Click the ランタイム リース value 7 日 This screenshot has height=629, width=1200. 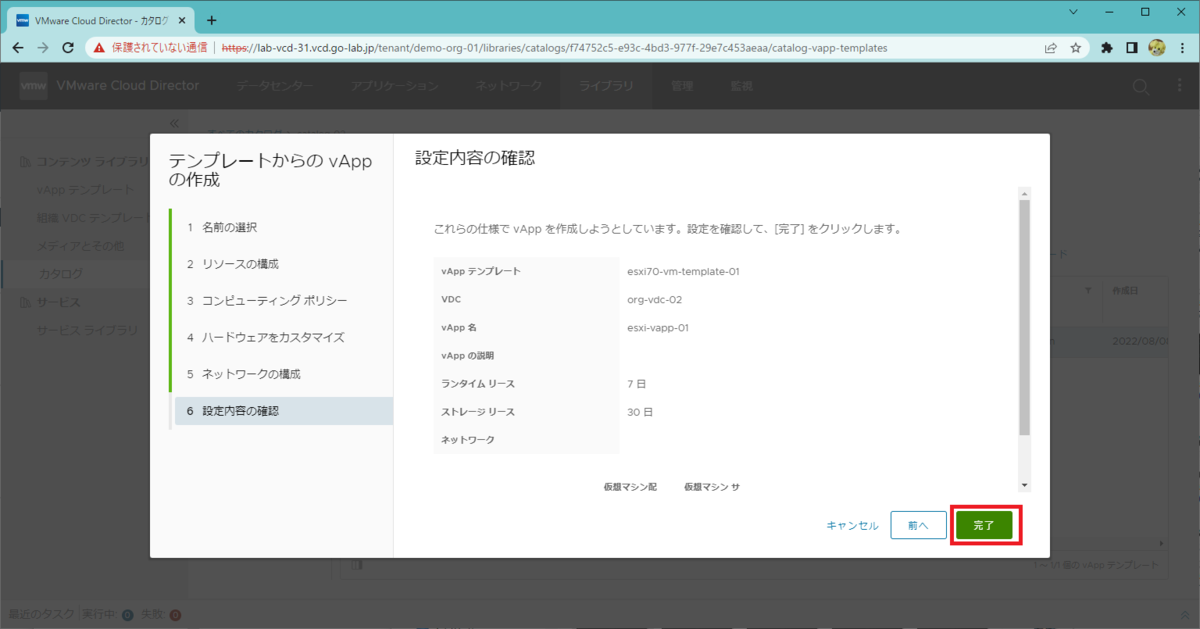point(637,383)
